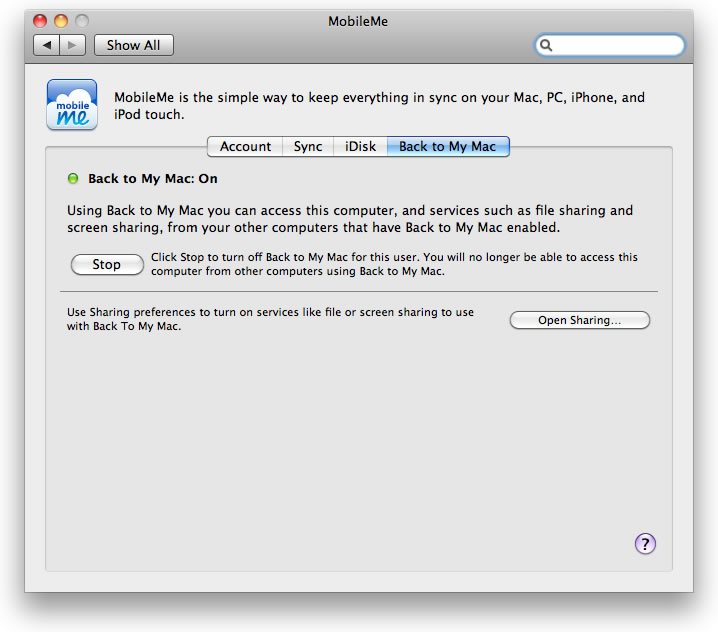Go forward with the right arrow button

click(x=72, y=45)
